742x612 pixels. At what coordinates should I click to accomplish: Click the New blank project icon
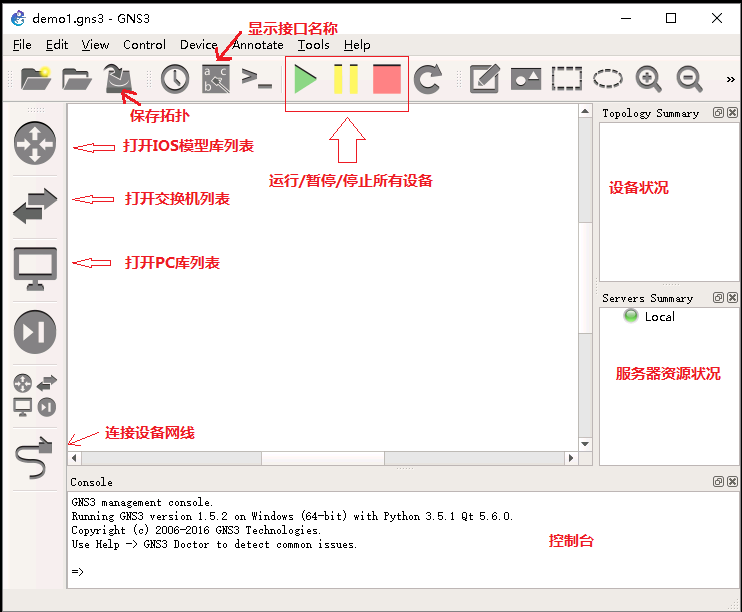36,78
